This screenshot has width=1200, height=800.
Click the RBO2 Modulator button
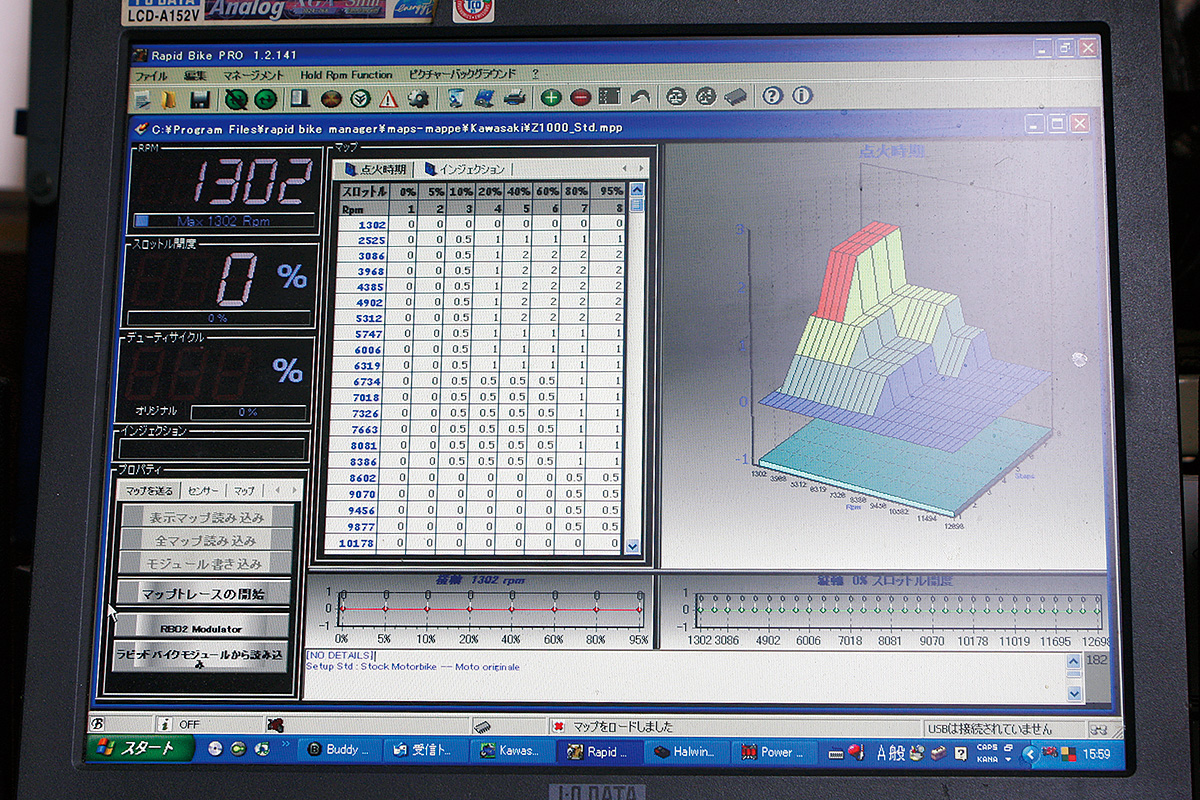201,628
